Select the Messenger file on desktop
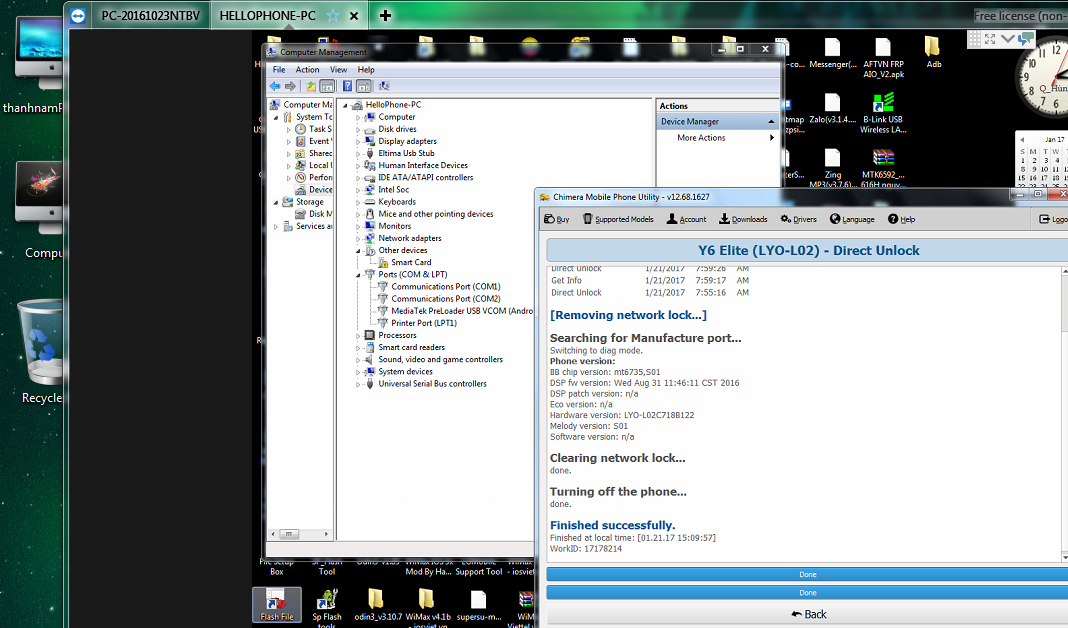Viewport: 1068px width, 628px height. [x=832, y=52]
